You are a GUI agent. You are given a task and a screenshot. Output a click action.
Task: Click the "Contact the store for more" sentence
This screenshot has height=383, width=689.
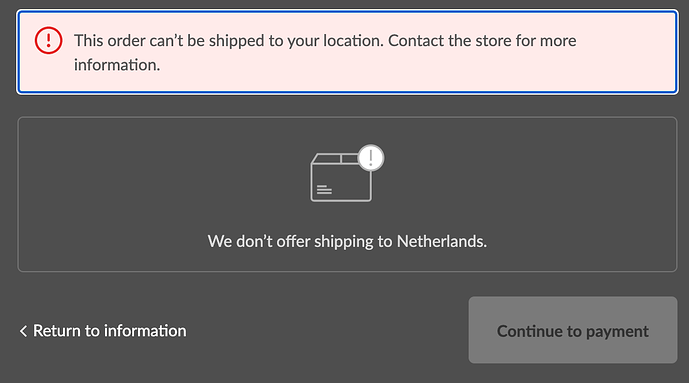click(x=482, y=40)
